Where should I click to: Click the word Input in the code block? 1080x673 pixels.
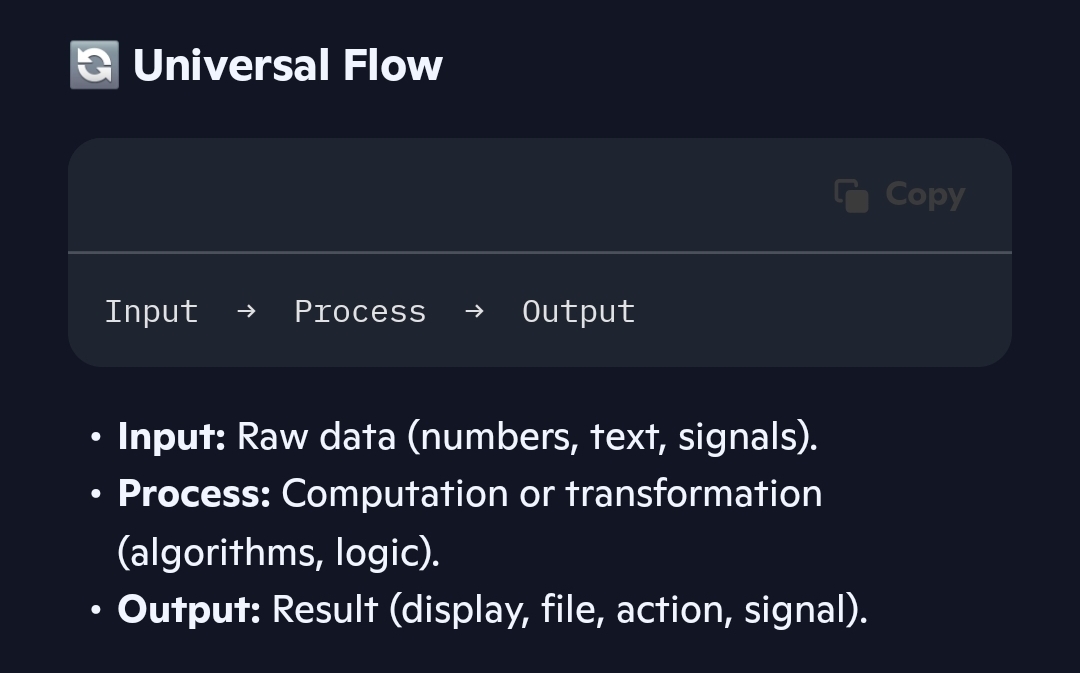point(151,311)
